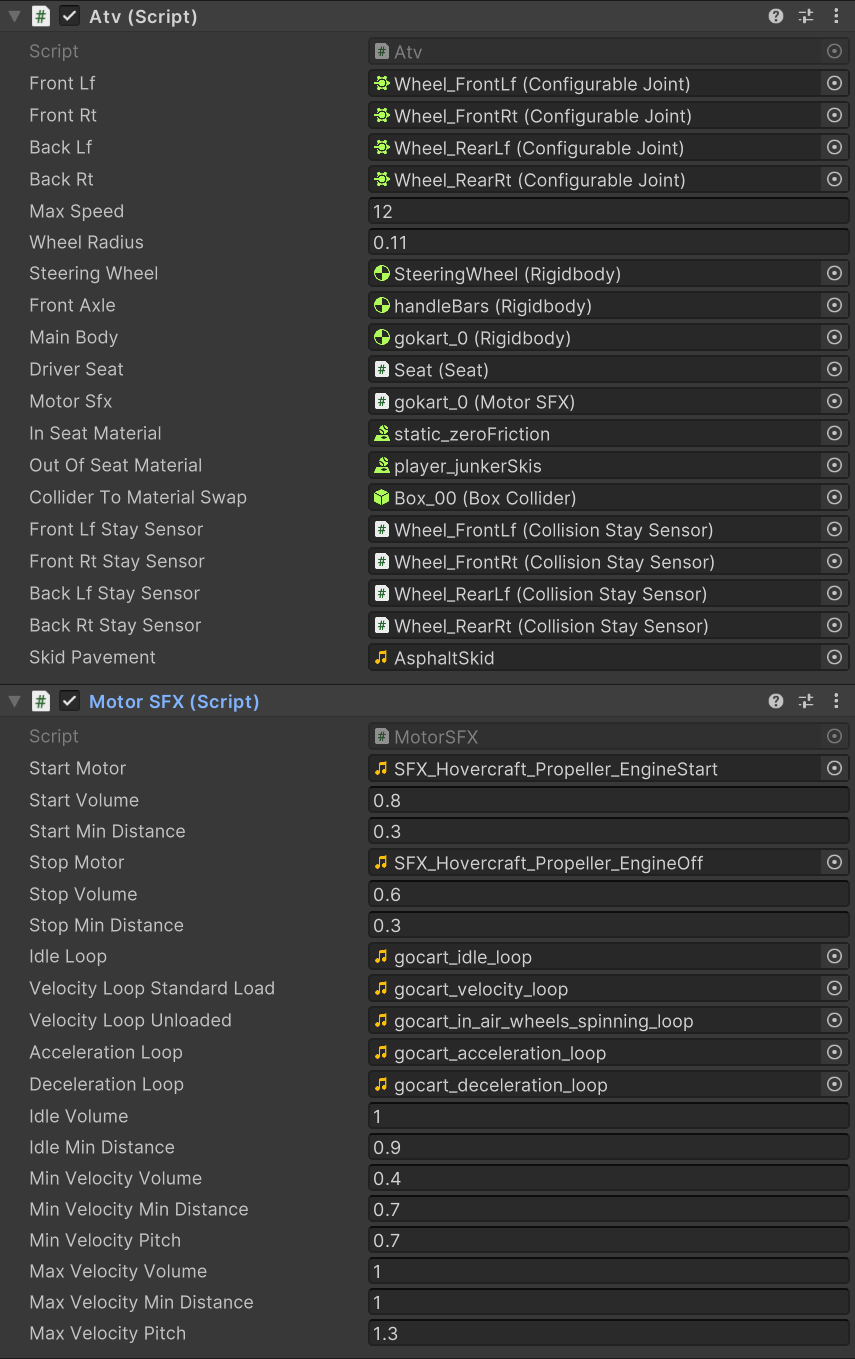This screenshot has width=855, height=1359.
Task: Disable the Motor SFX script component checkbox
Action: tap(69, 701)
